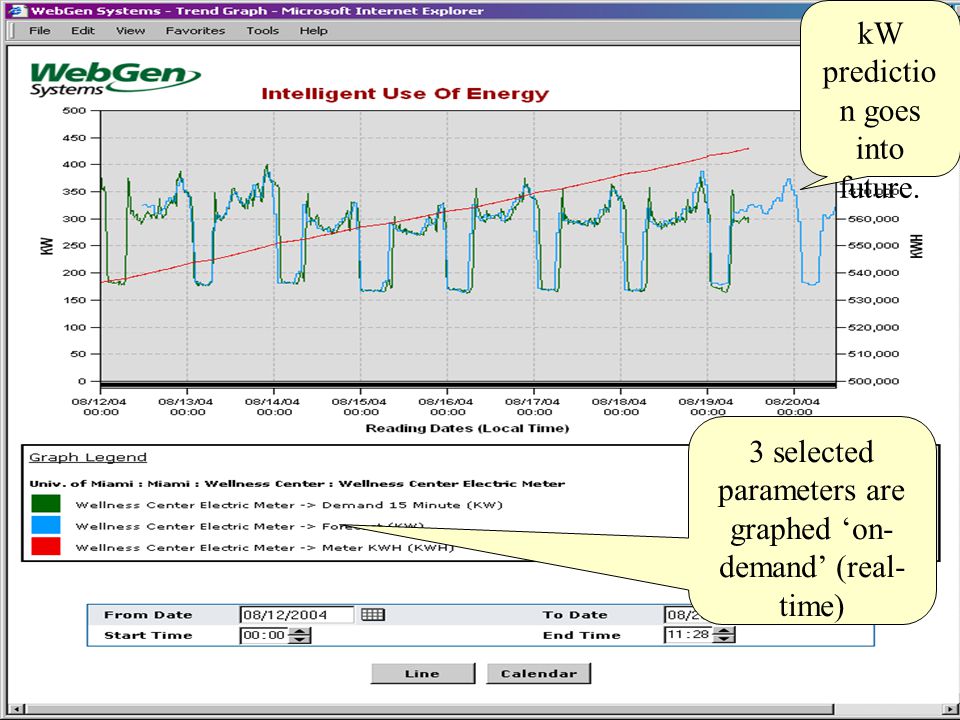Click the Calendar button

[x=539, y=673]
